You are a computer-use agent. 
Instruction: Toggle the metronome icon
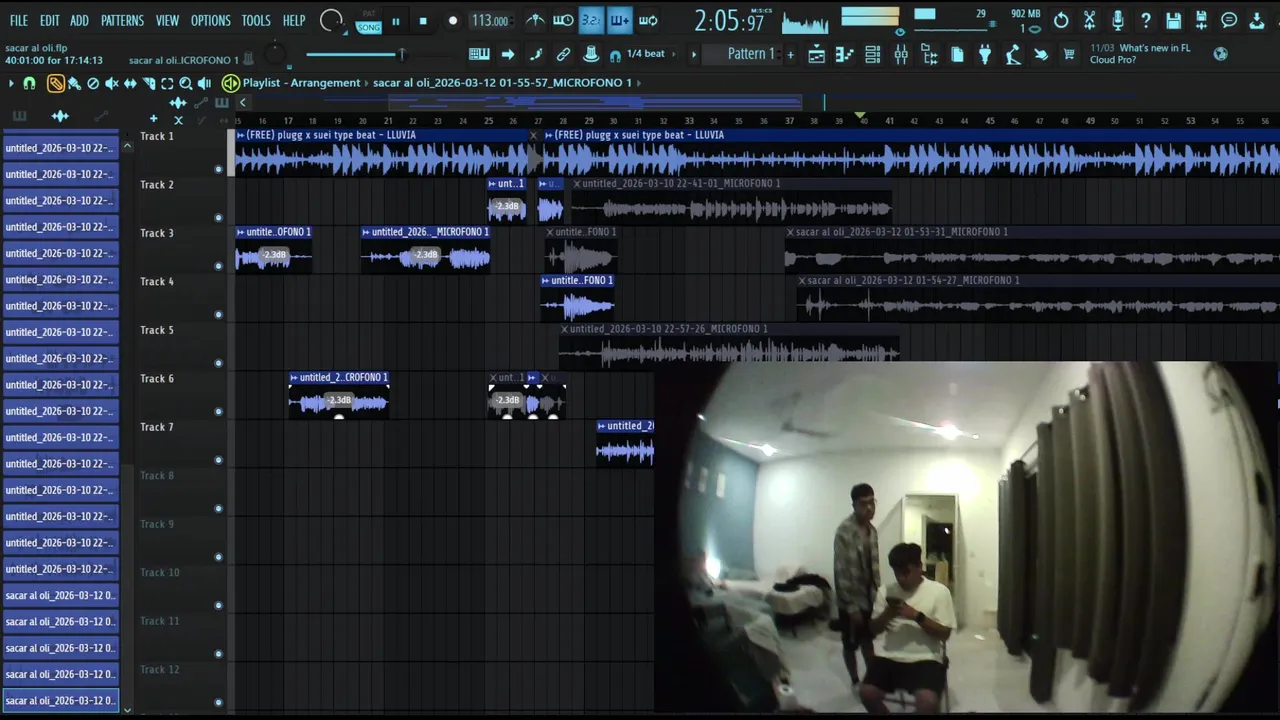point(536,21)
